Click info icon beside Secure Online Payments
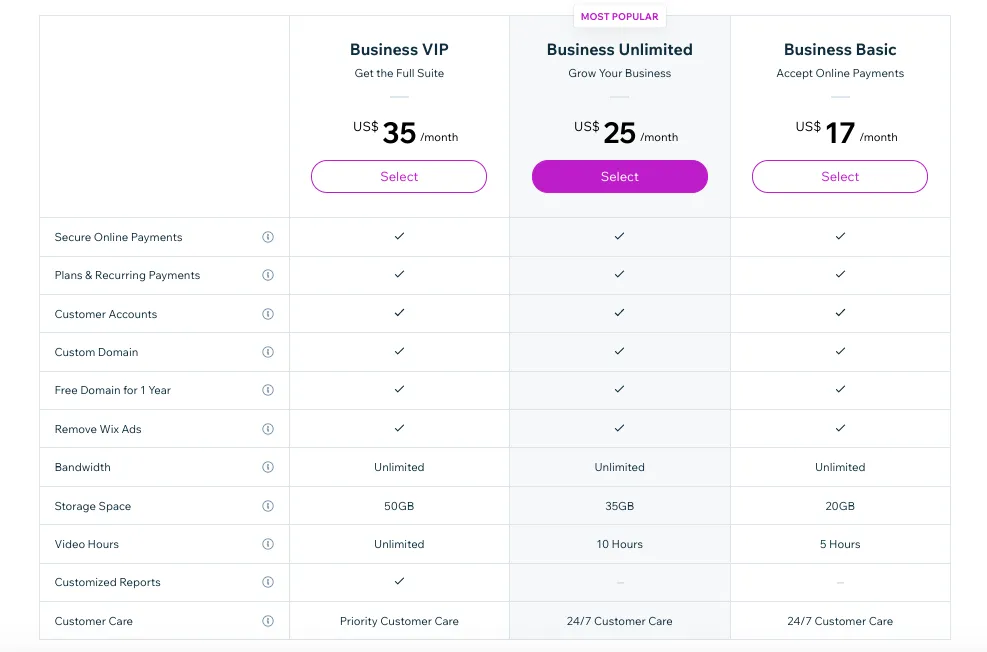 coord(268,237)
